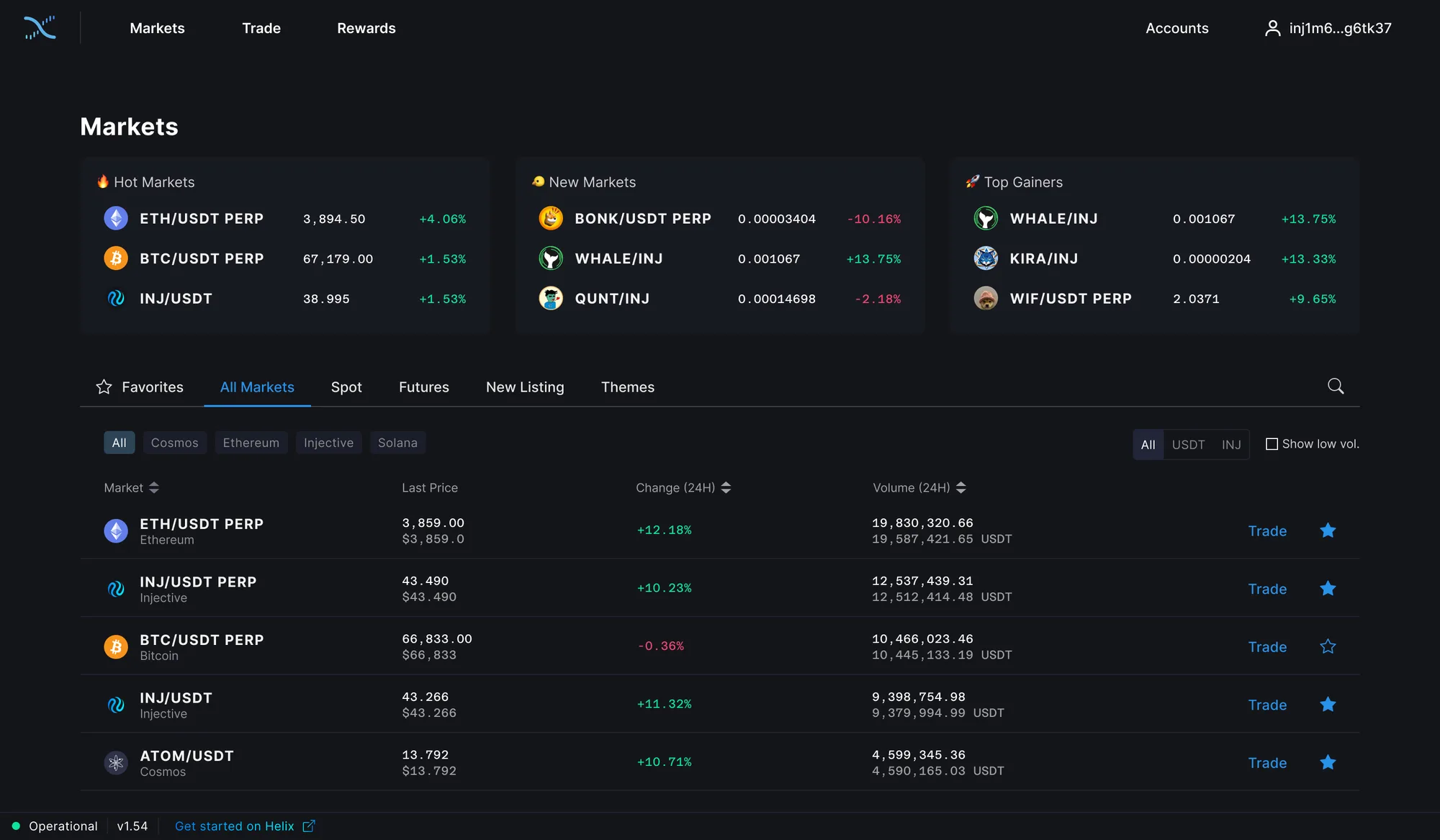This screenshot has width=1440, height=840.
Task: Unfavorite ATOM/USDT with its star
Action: click(x=1328, y=762)
